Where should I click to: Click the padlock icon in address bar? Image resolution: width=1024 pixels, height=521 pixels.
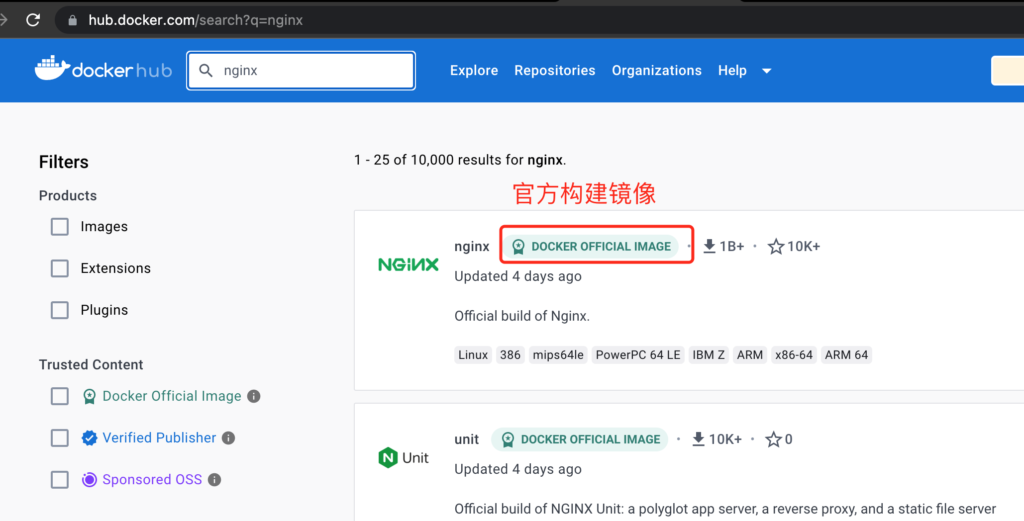(72, 20)
